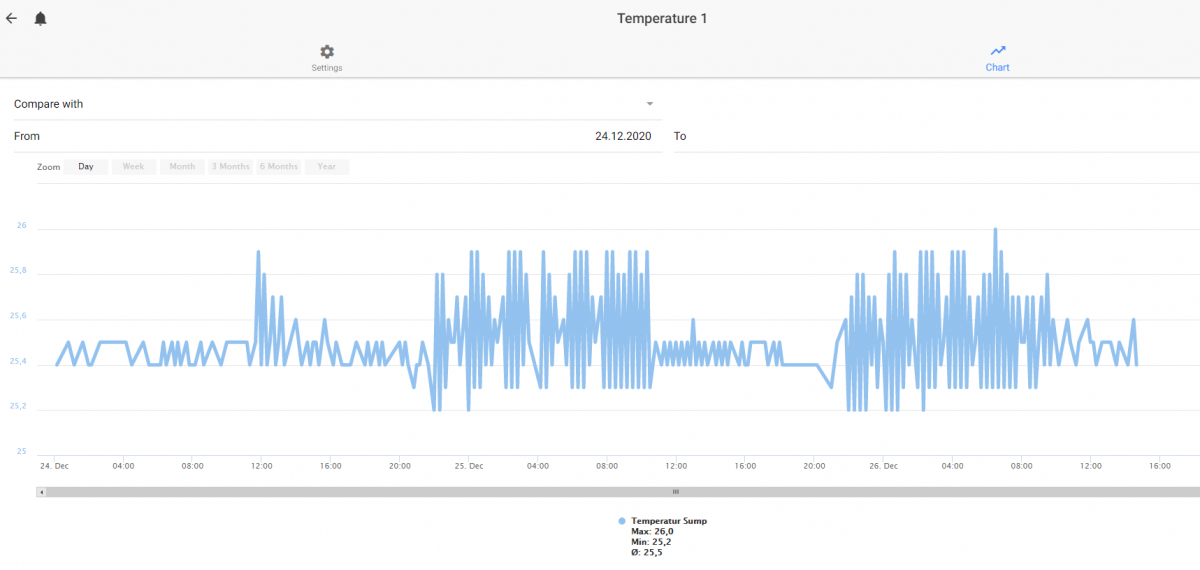Open the Settings gear icon
The width and height of the screenshot is (1200, 570).
coord(327,52)
